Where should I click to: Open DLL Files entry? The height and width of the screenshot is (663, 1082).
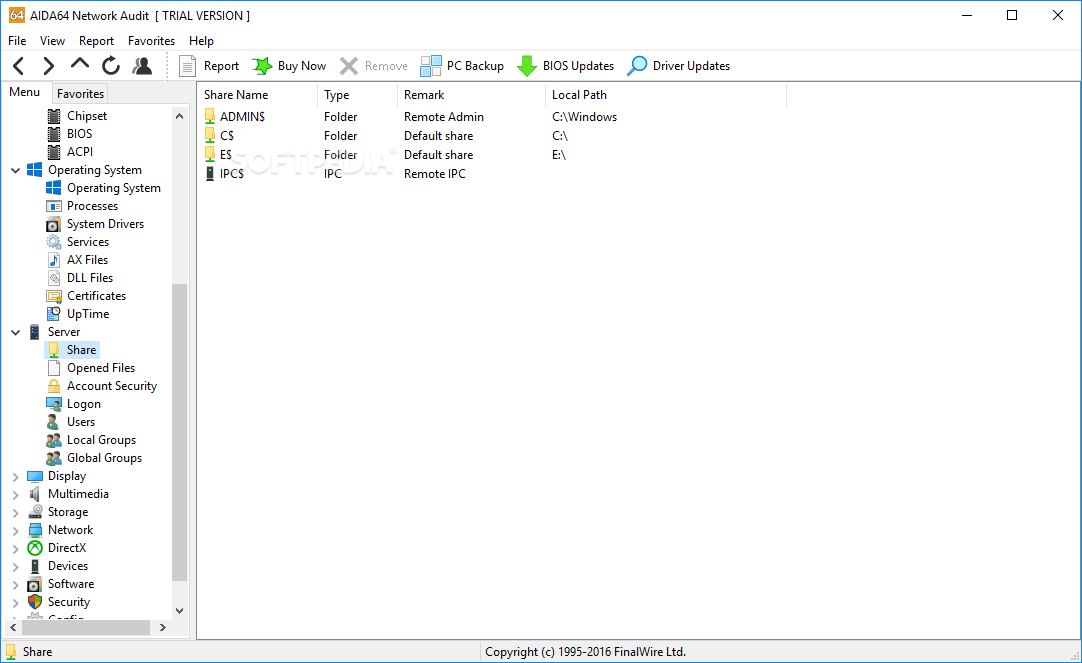[x=90, y=277]
